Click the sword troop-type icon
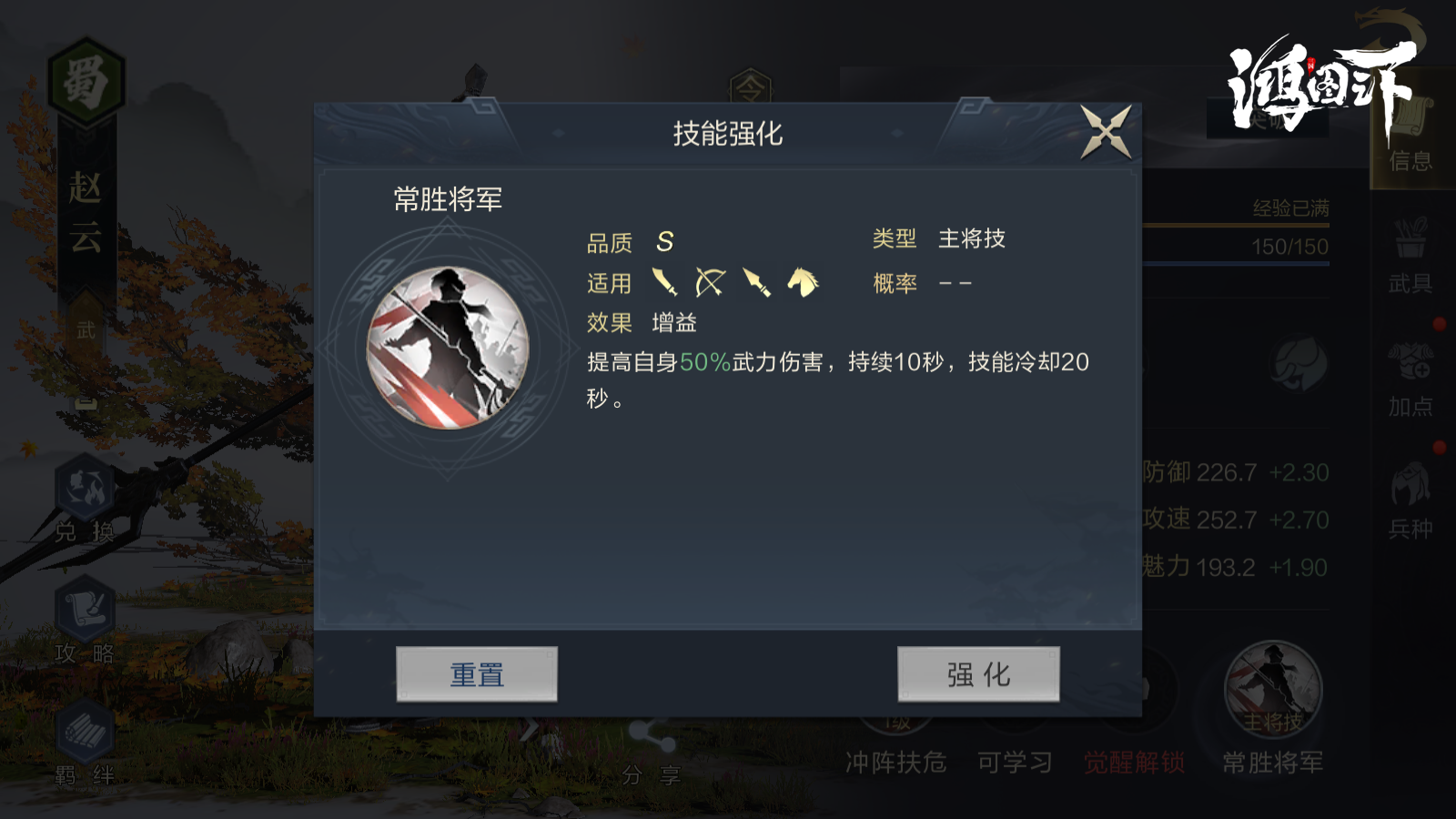1456x819 pixels. pos(665,283)
